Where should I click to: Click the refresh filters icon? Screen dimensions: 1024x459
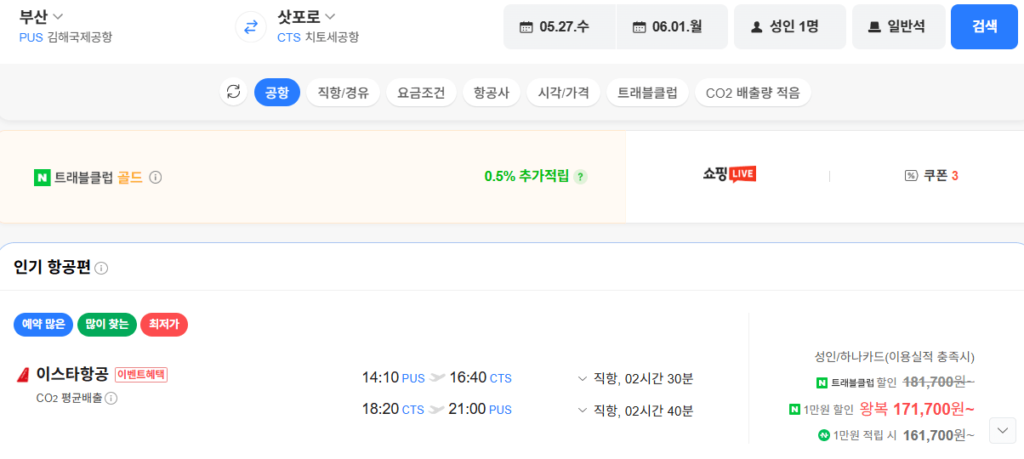pyautogui.click(x=233, y=92)
